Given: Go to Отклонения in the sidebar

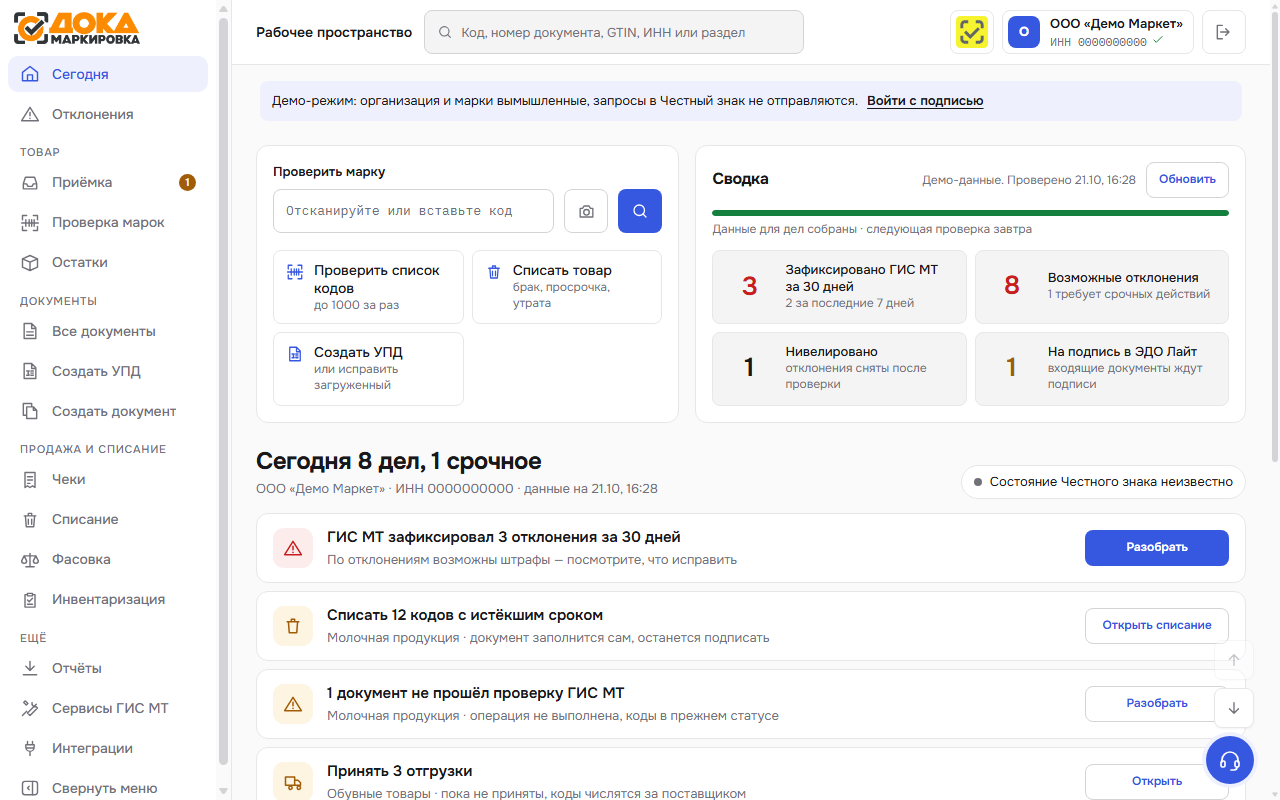Looking at the screenshot, I should click(108, 114).
